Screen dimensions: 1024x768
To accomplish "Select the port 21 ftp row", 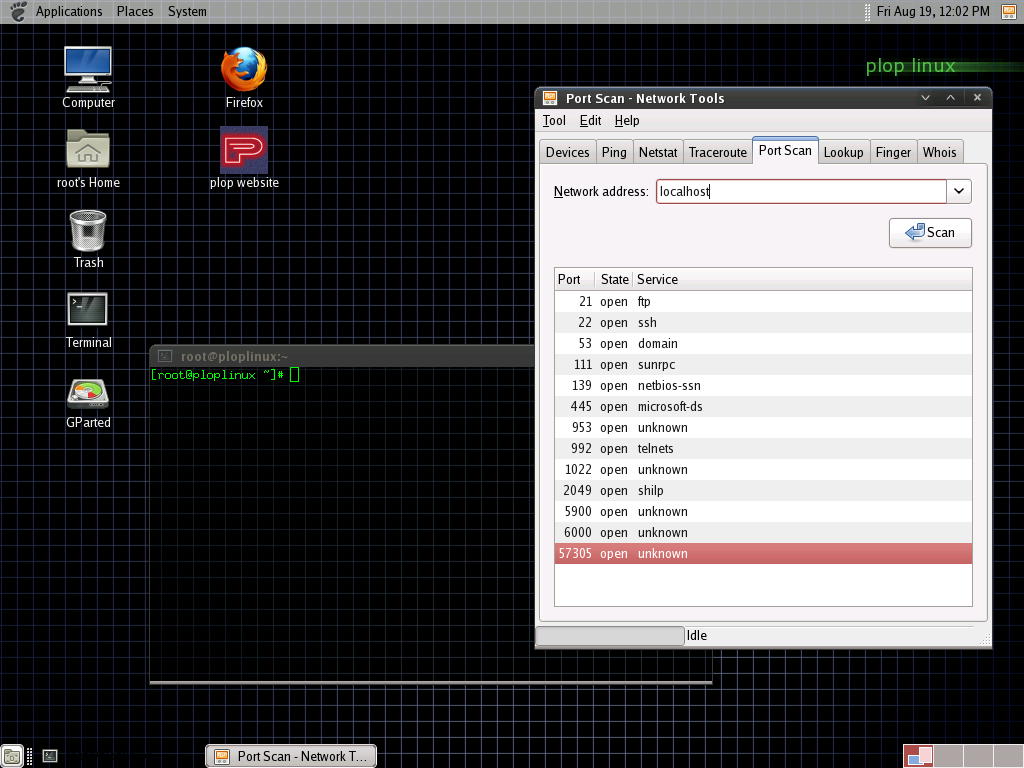I will tap(763, 302).
